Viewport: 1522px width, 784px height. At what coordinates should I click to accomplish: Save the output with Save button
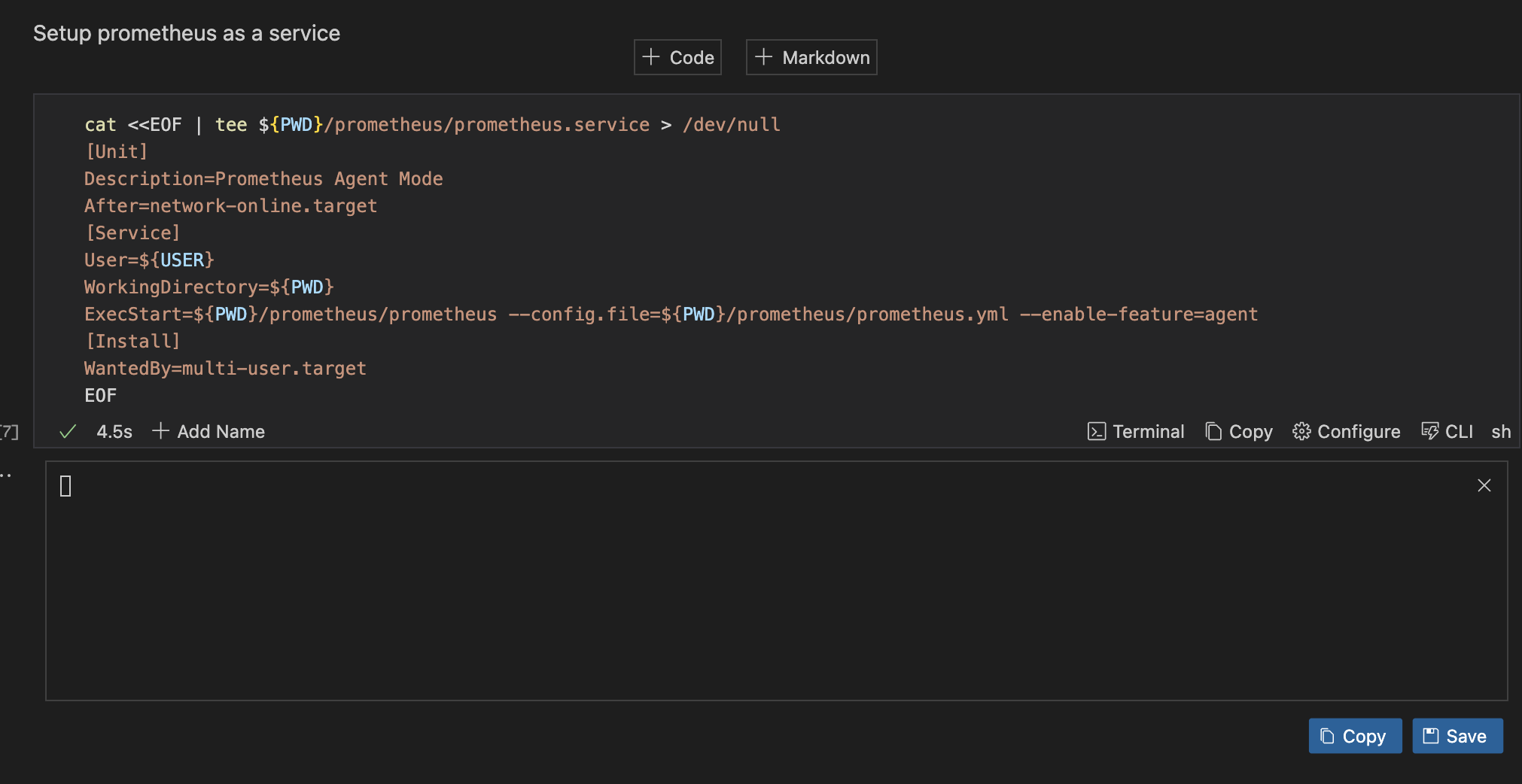[x=1457, y=736]
